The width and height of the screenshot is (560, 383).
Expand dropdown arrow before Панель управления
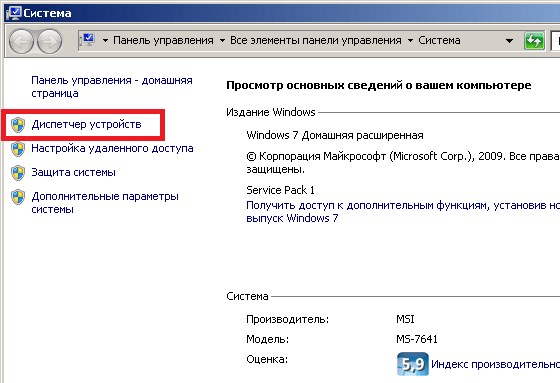coord(105,41)
